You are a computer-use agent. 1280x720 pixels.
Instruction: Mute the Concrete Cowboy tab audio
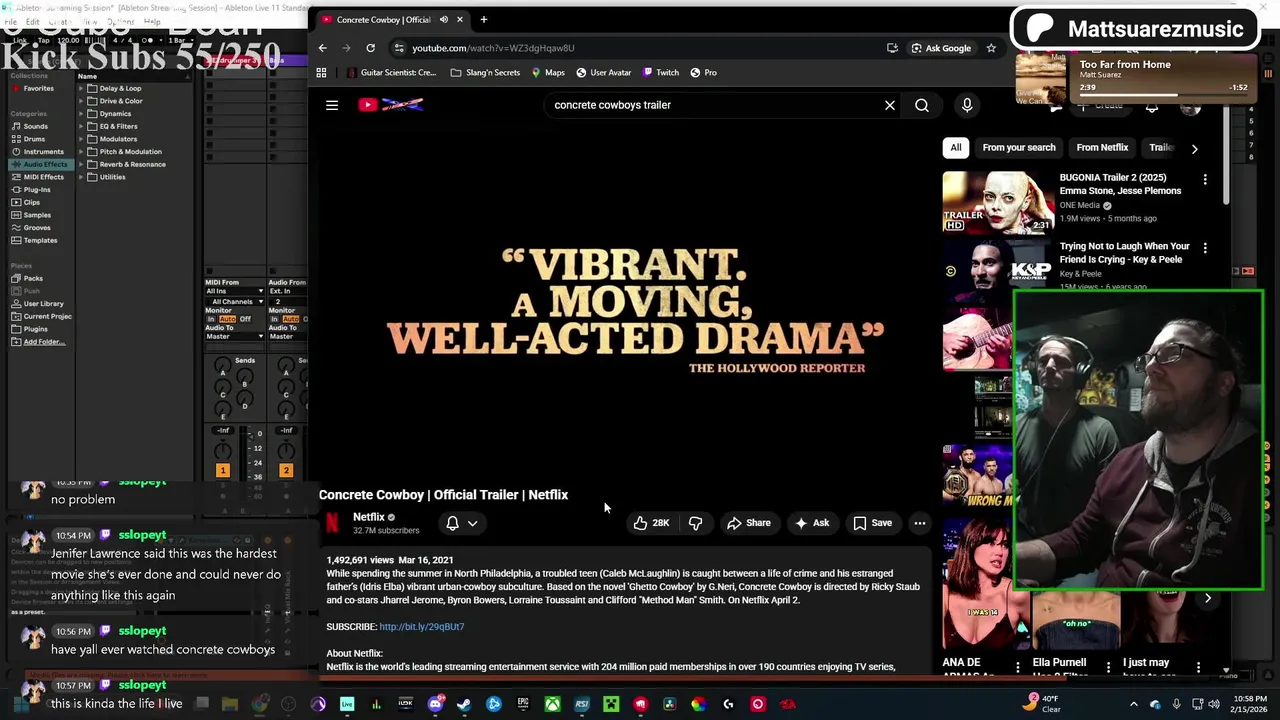[444, 19]
